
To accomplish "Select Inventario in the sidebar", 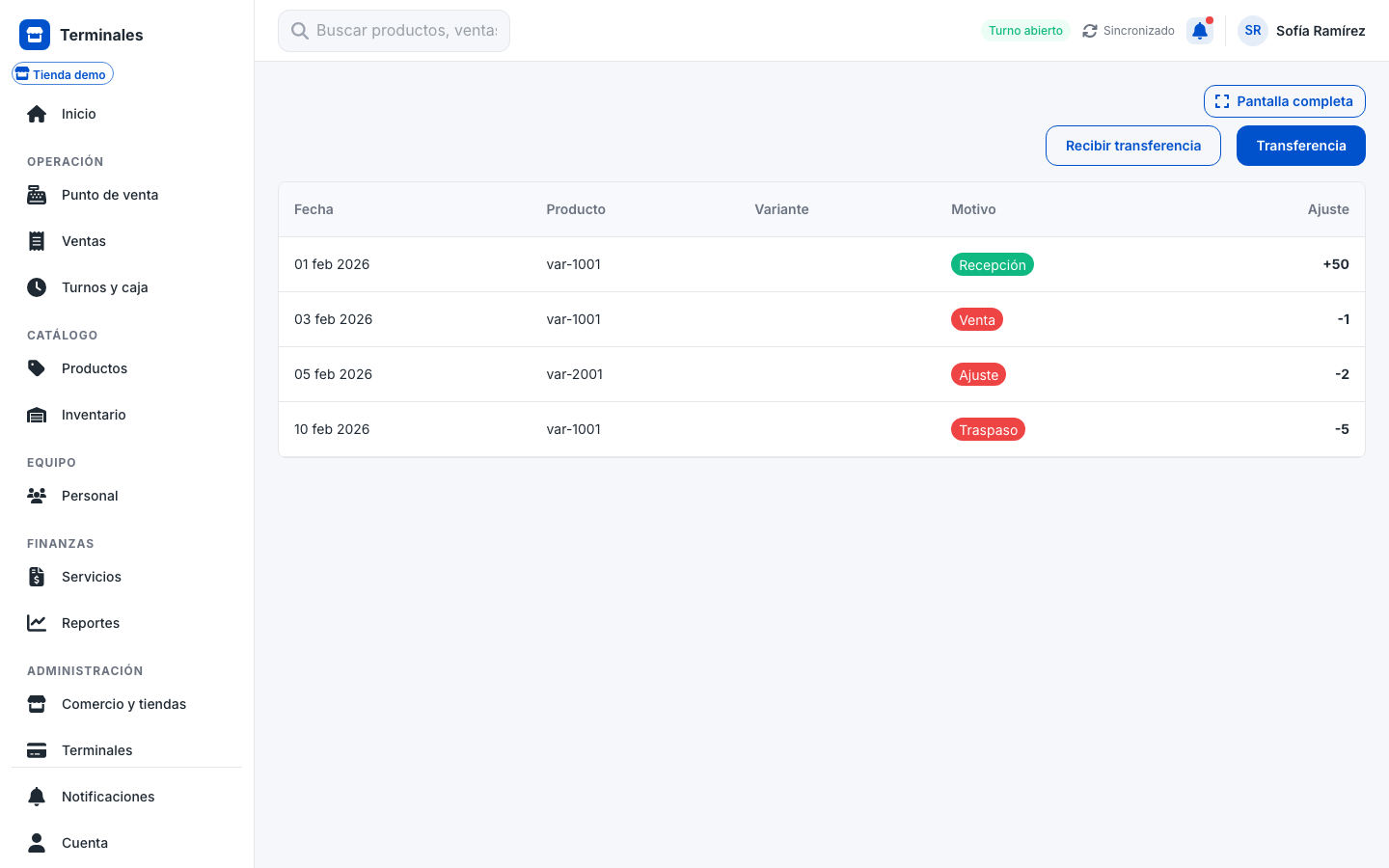I will pos(127,415).
